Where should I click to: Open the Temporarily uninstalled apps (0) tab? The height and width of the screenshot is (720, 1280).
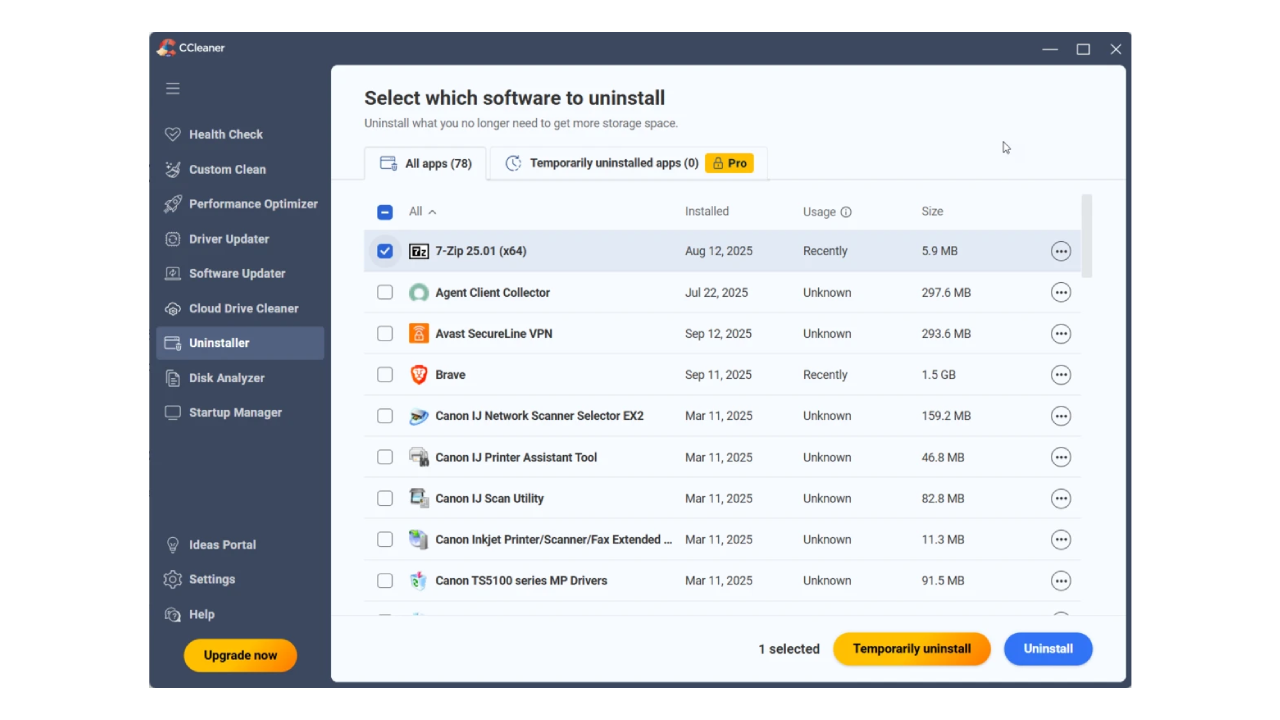point(628,163)
